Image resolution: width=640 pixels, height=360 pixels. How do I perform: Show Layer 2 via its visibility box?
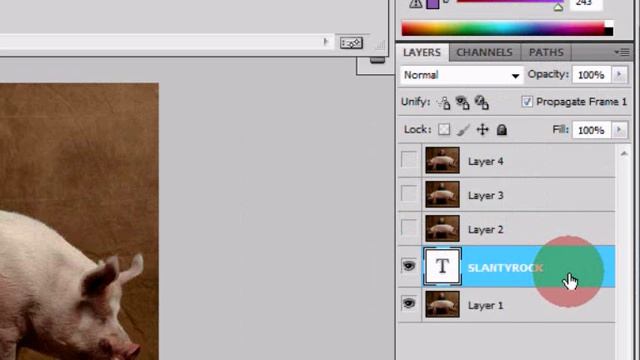click(409, 228)
